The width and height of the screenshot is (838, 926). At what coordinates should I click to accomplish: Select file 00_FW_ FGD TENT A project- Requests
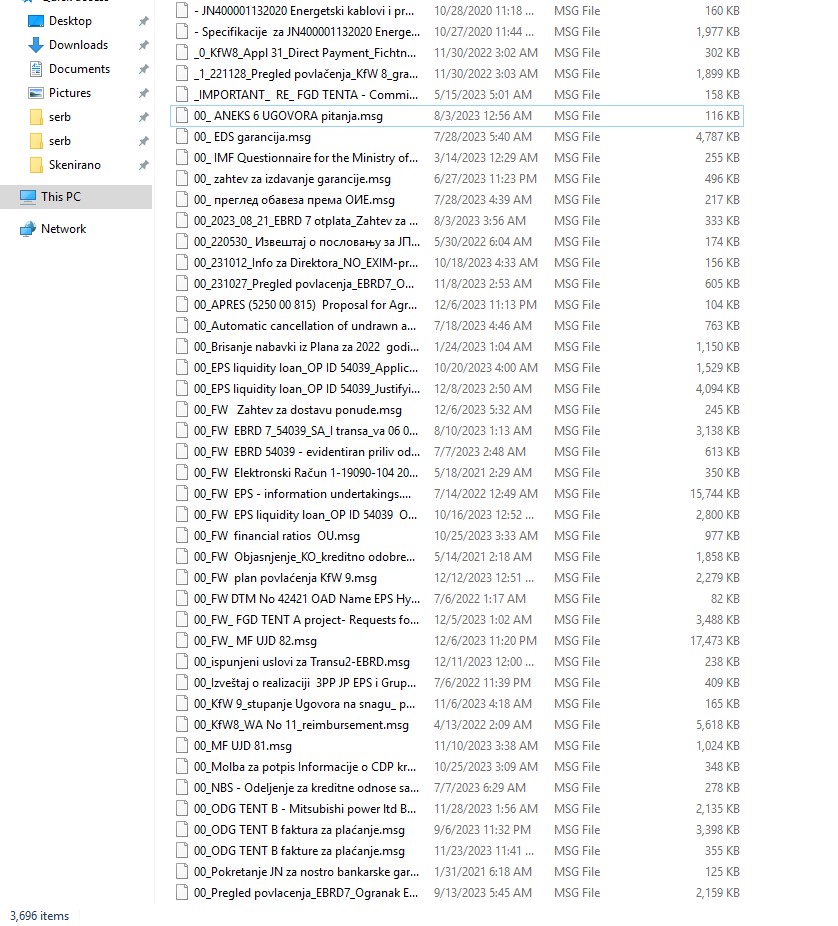point(306,620)
